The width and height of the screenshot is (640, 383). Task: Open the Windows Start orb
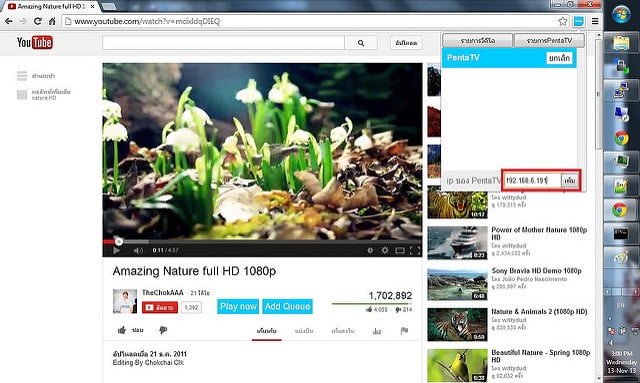pos(621,15)
